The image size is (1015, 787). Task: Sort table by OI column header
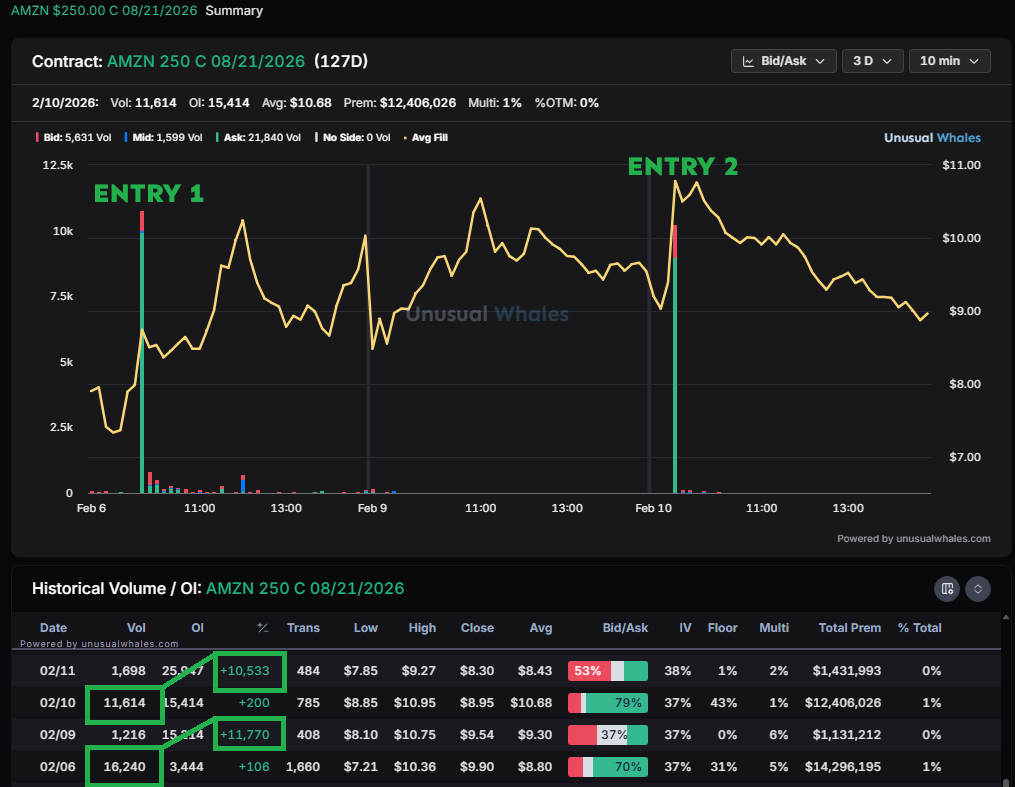(197, 628)
